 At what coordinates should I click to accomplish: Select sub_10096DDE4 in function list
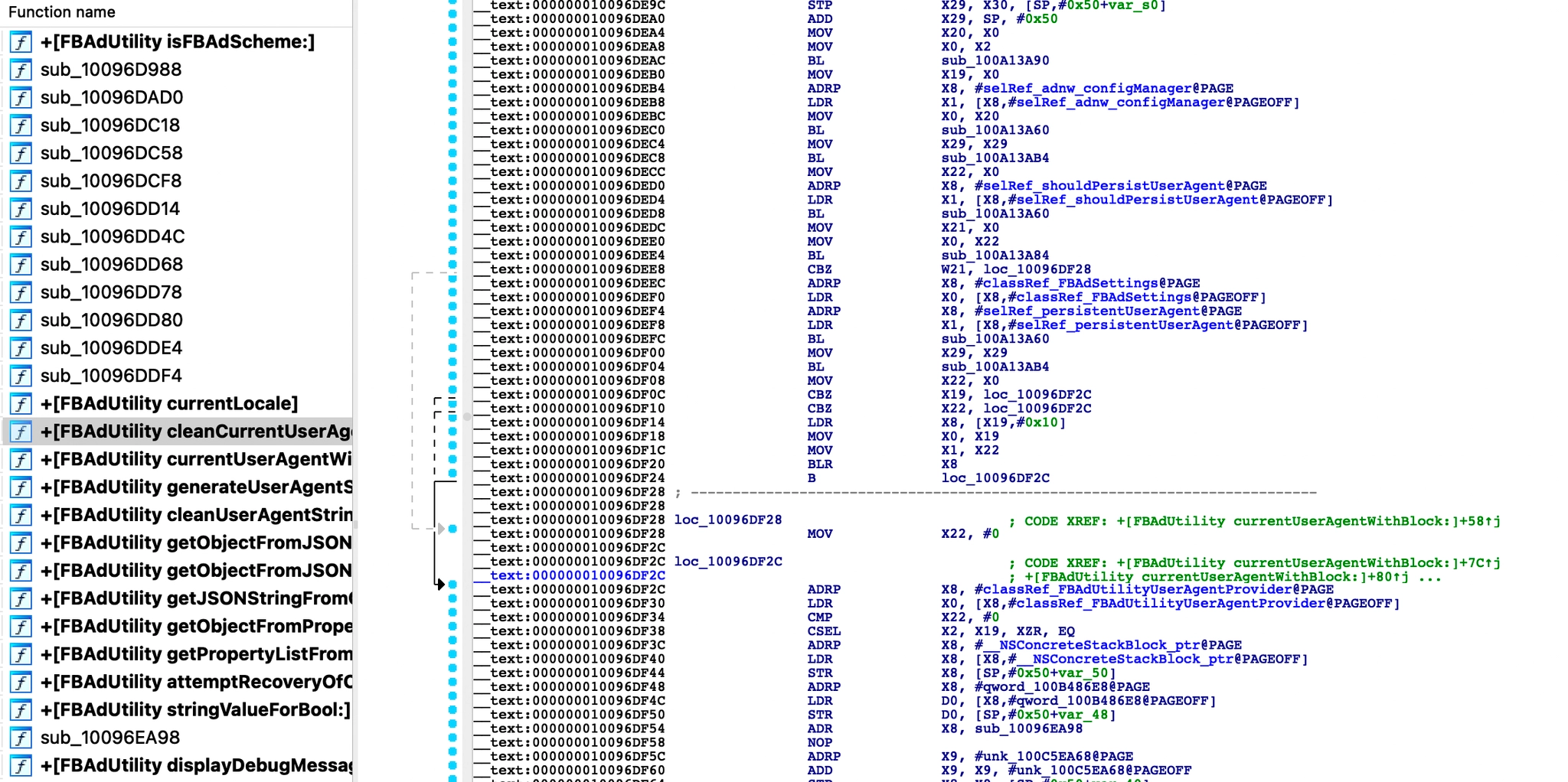coord(111,348)
